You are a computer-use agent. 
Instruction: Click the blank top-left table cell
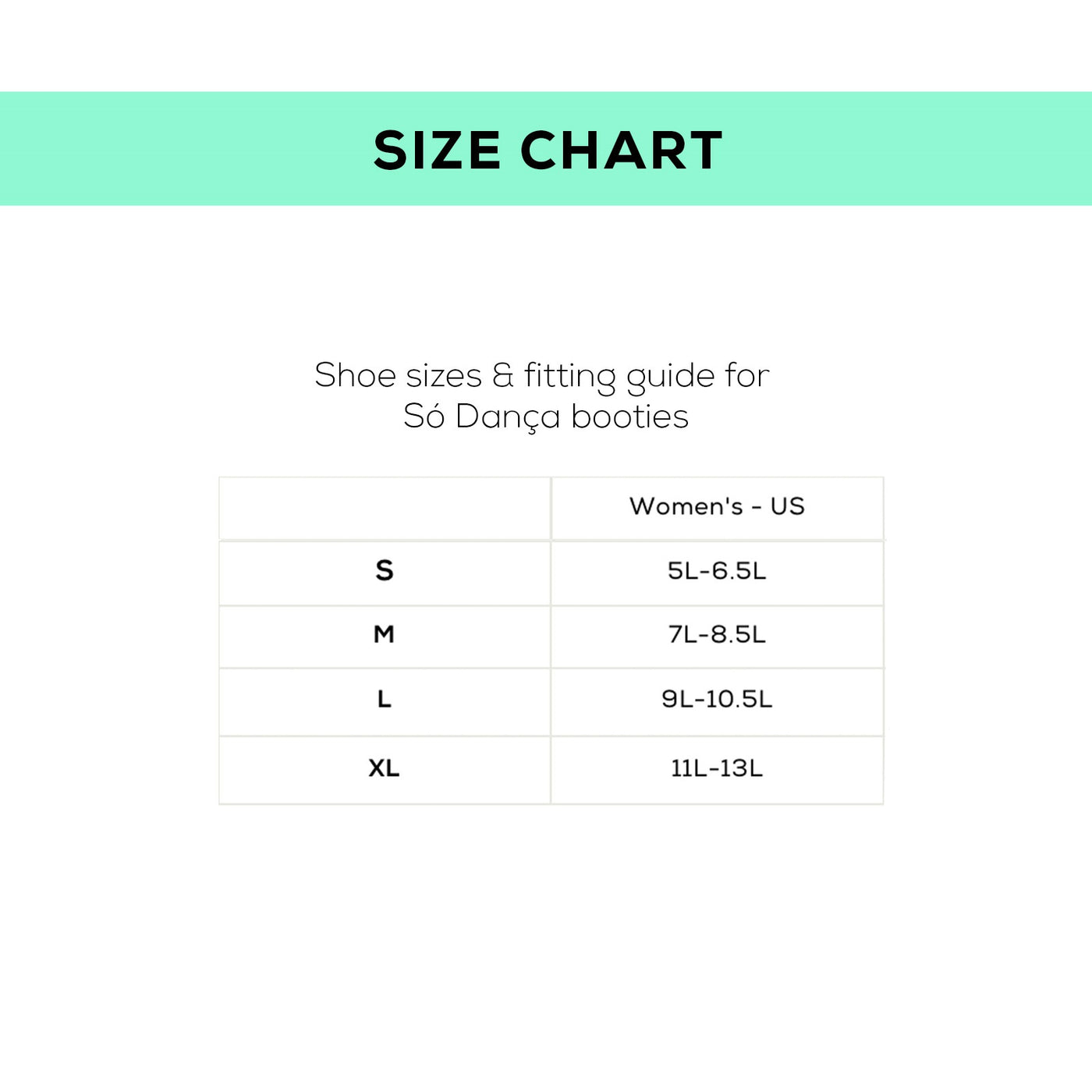385,508
